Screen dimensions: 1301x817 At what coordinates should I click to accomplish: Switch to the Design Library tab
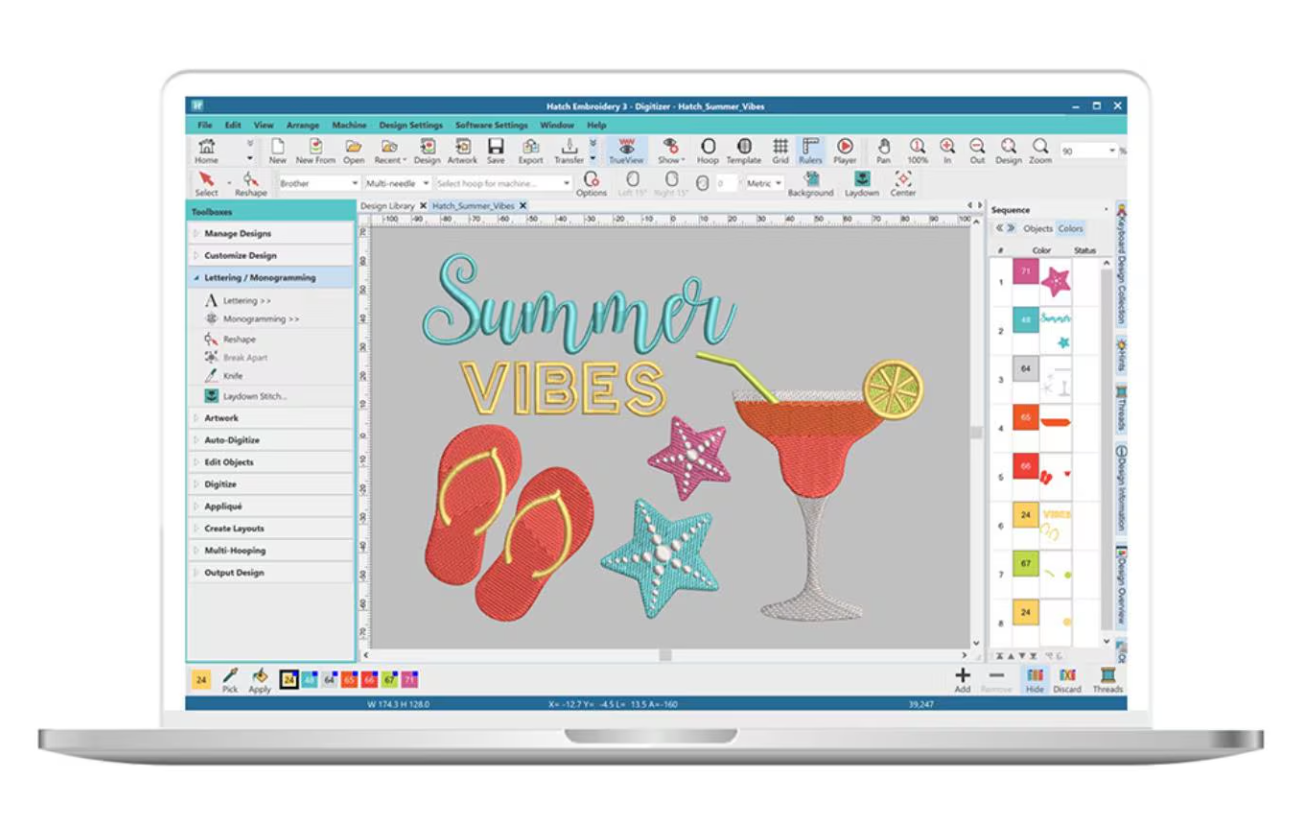(x=387, y=206)
